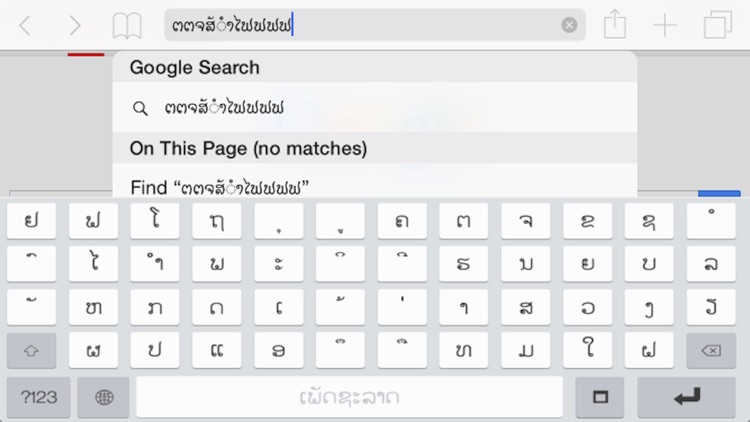750x422 pixels.
Task: Tap the search magnifier icon
Action: (141, 108)
